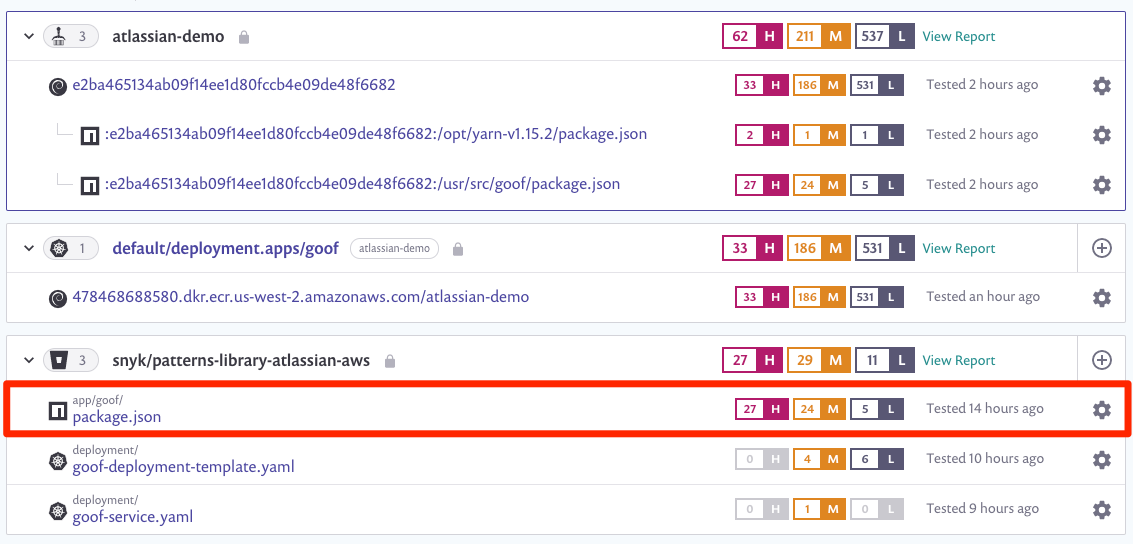View Report for snyk/patterns-library-atlassian-aws
The image size is (1133, 544).
[x=959, y=360]
